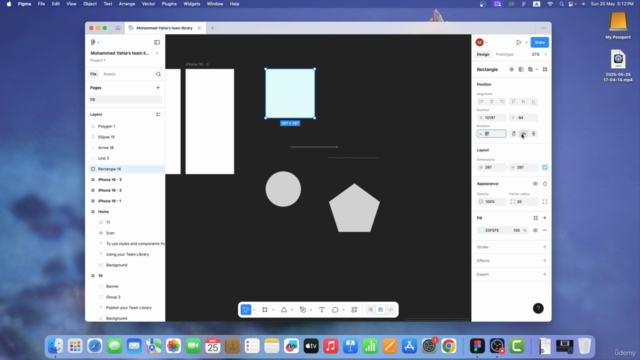The width and height of the screenshot is (640, 360).
Task: Switch to the Assets tab
Action: pos(109,74)
